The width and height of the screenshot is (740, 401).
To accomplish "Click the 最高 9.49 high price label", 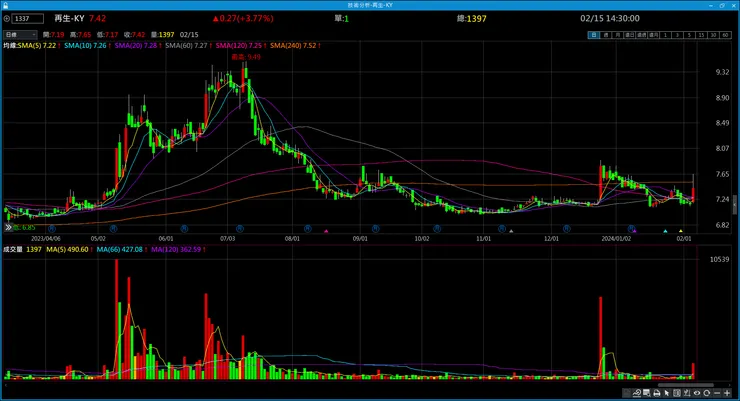I will click(x=246, y=57).
